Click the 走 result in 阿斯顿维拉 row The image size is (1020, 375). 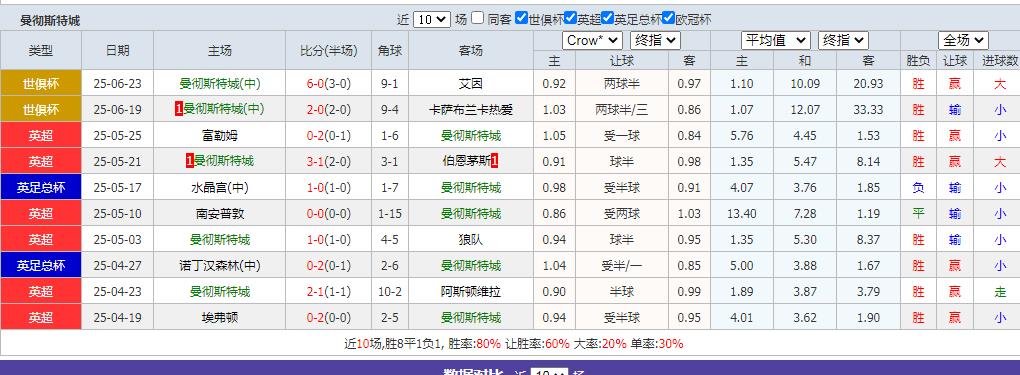1000,292
